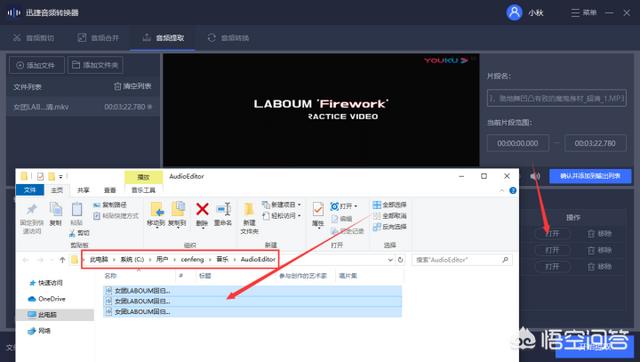Open the 打开 dropdown in the ribbon
The height and width of the screenshot is (362, 640).
click(344, 206)
